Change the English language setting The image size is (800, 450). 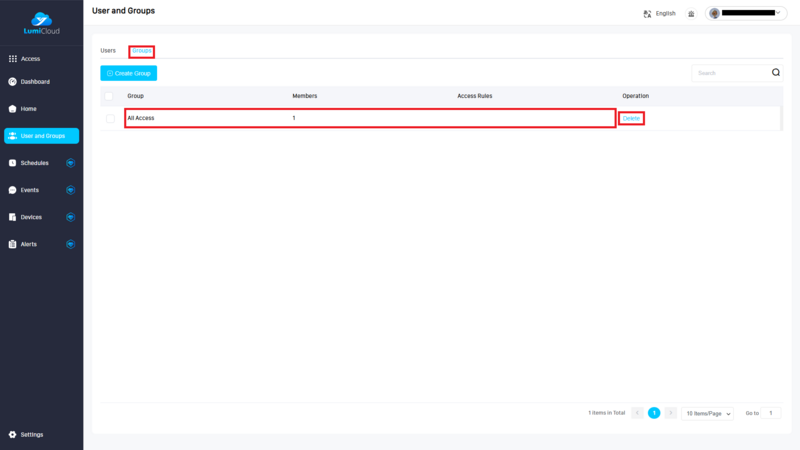pyautogui.click(x=665, y=13)
